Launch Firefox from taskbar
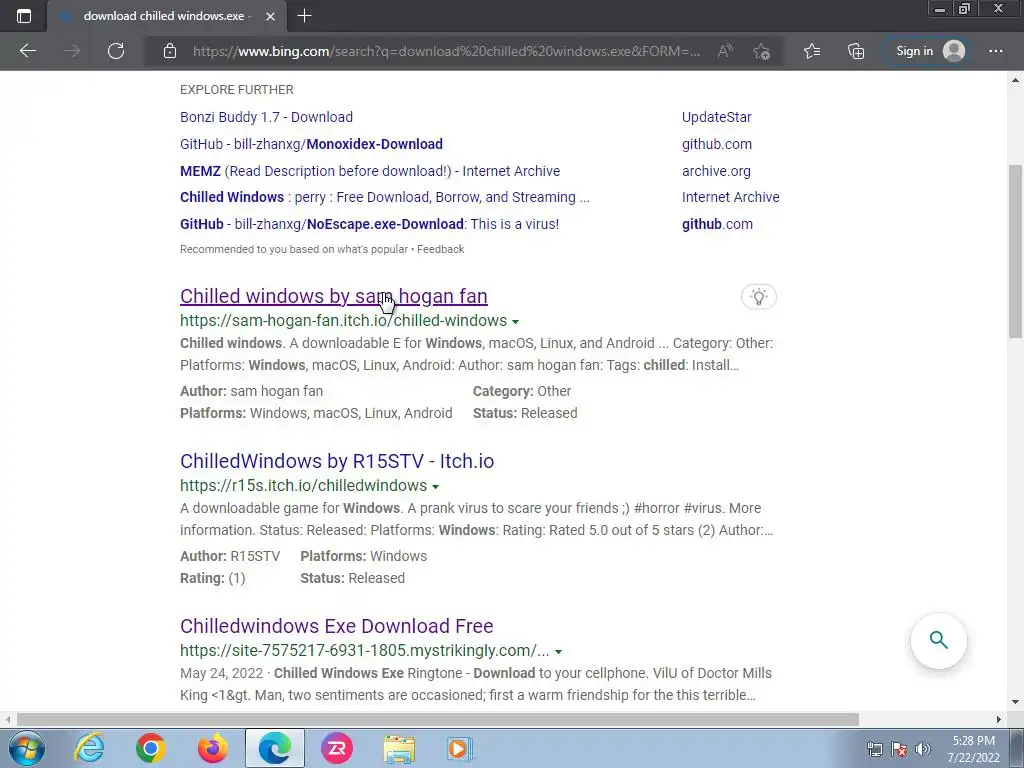Viewport: 1024px width, 768px height. pyautogui.click(x=213, y=748)
